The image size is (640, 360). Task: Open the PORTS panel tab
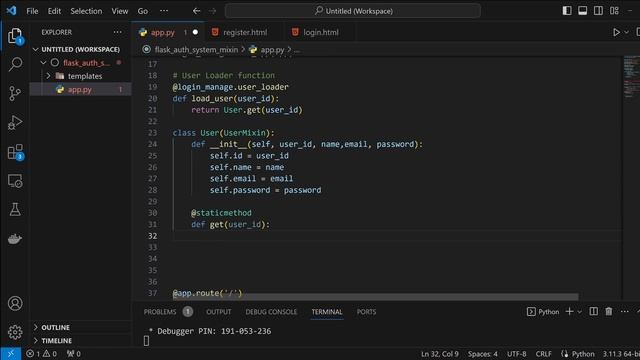click(366, 312)
